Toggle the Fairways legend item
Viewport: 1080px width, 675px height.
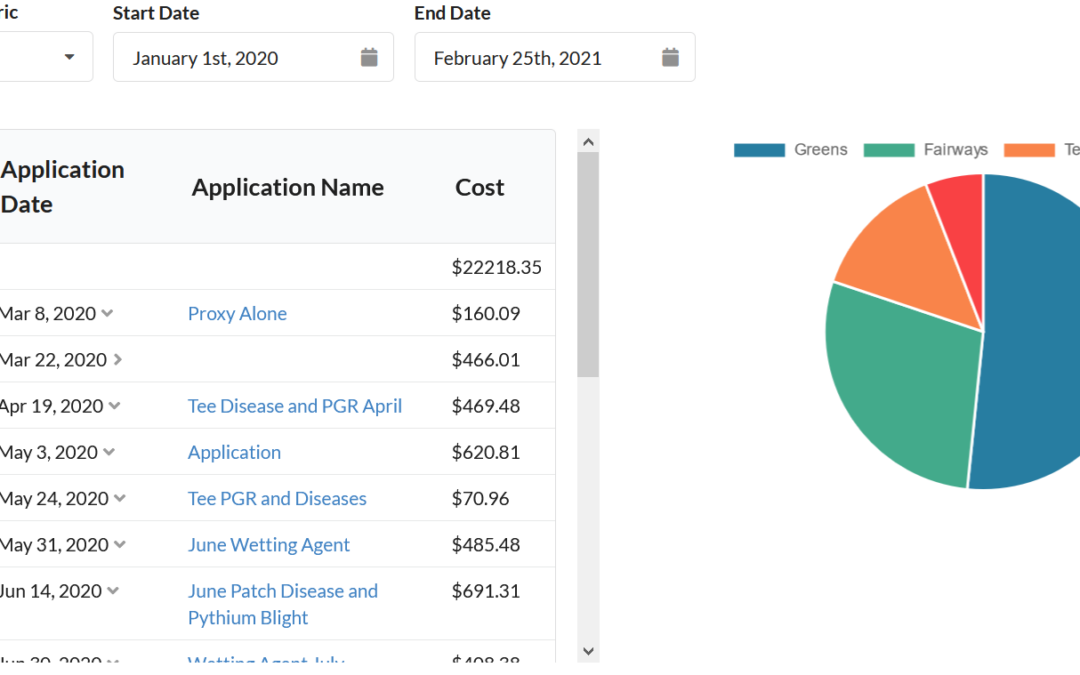click(x=925, y=150)
